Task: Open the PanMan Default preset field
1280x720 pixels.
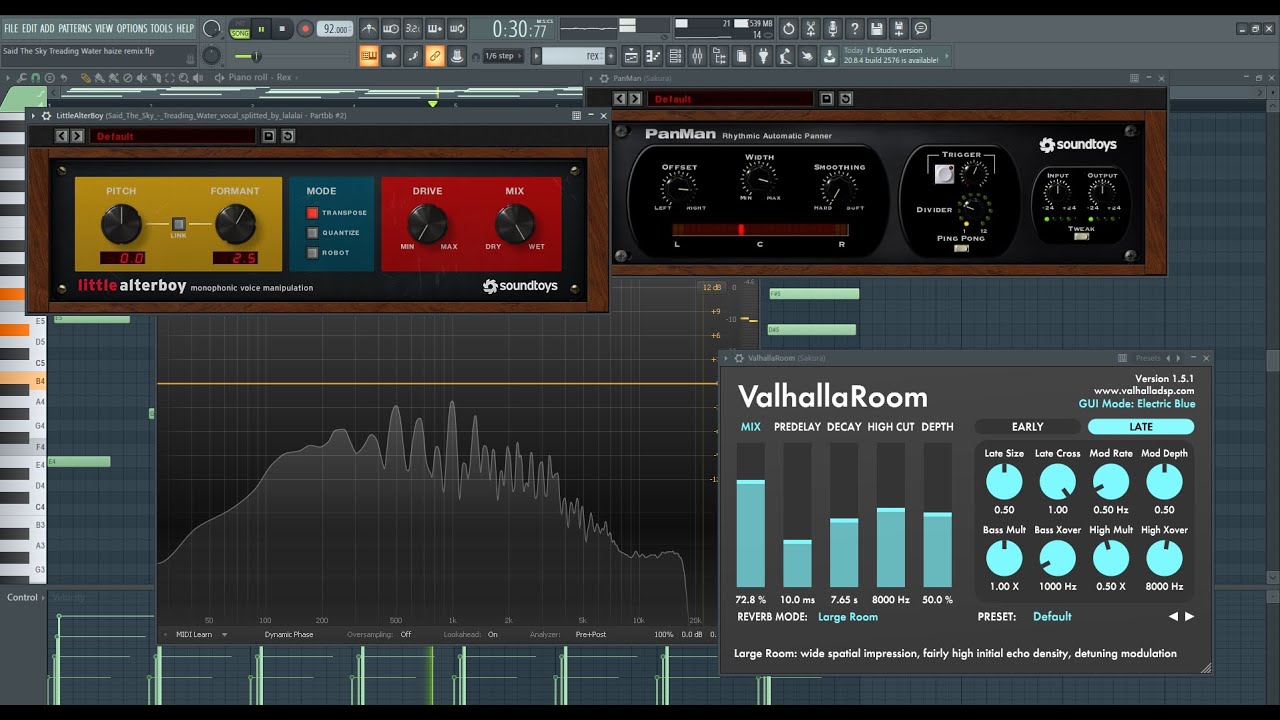Action: [x=730, y=99]
